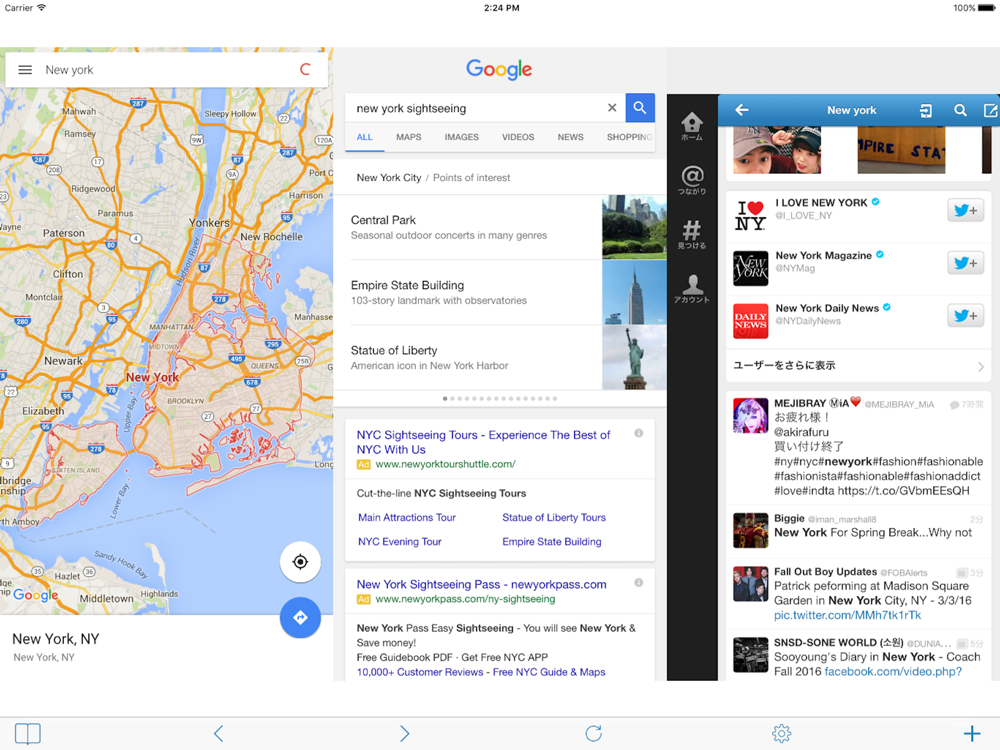Open I LOVE NEW YORK profile avatar
The image size is (1000, 750).
click(x=751, y=216)
